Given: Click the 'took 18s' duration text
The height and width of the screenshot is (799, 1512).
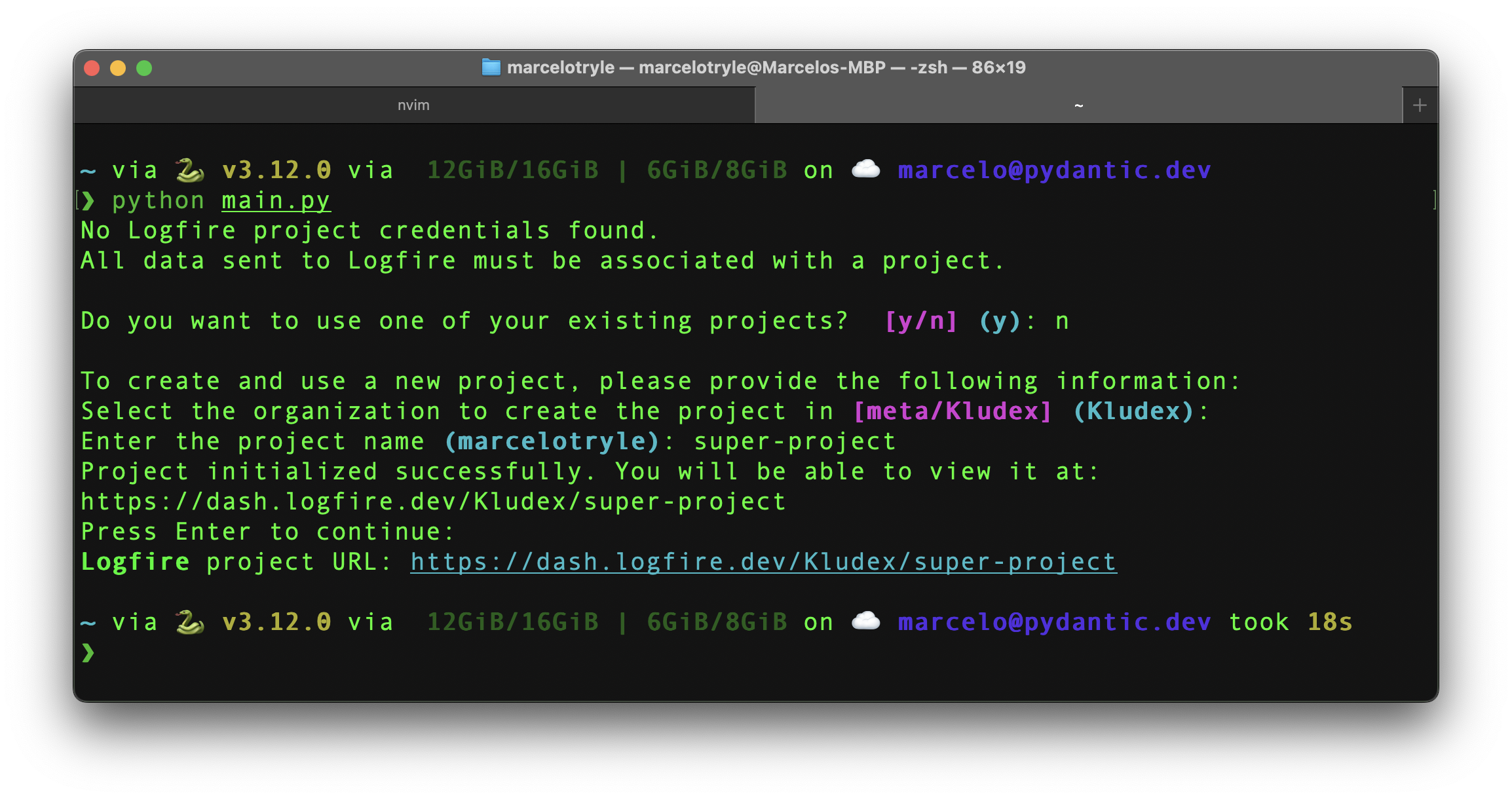Looking at the screenshot, I should pos(1291,622).
